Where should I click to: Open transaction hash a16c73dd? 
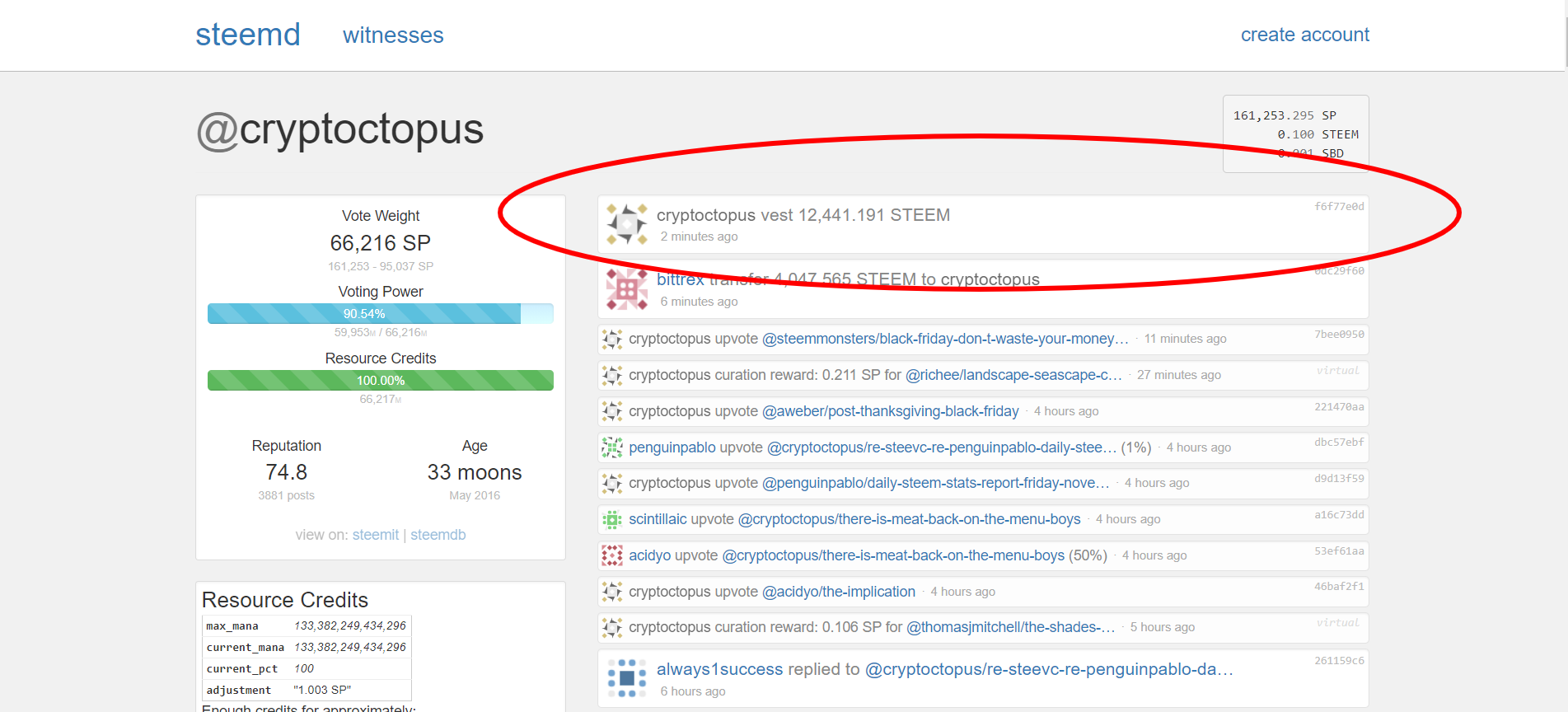pyautogui.click(x=1339, y=515)
